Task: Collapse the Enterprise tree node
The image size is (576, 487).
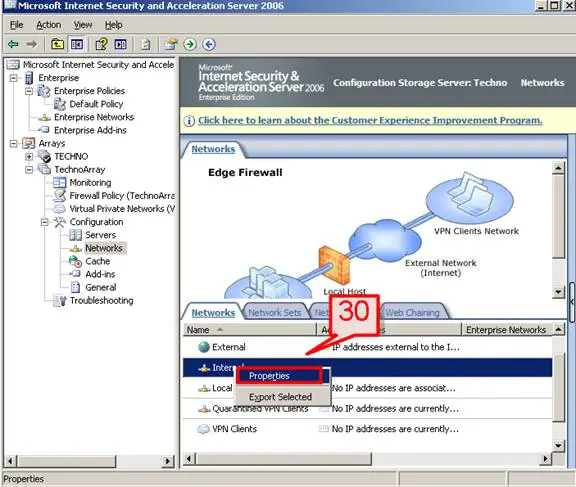Action: (x=14, y=78)
